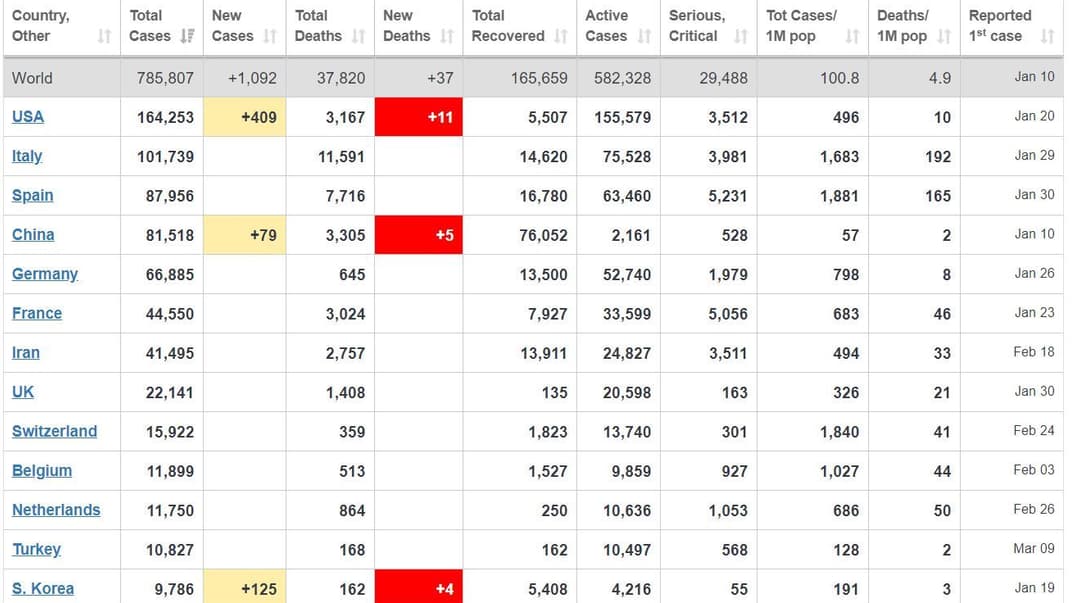Open the USA country link
The height and width of the screenshot is (603, 1072).
(x=28, y=117)
